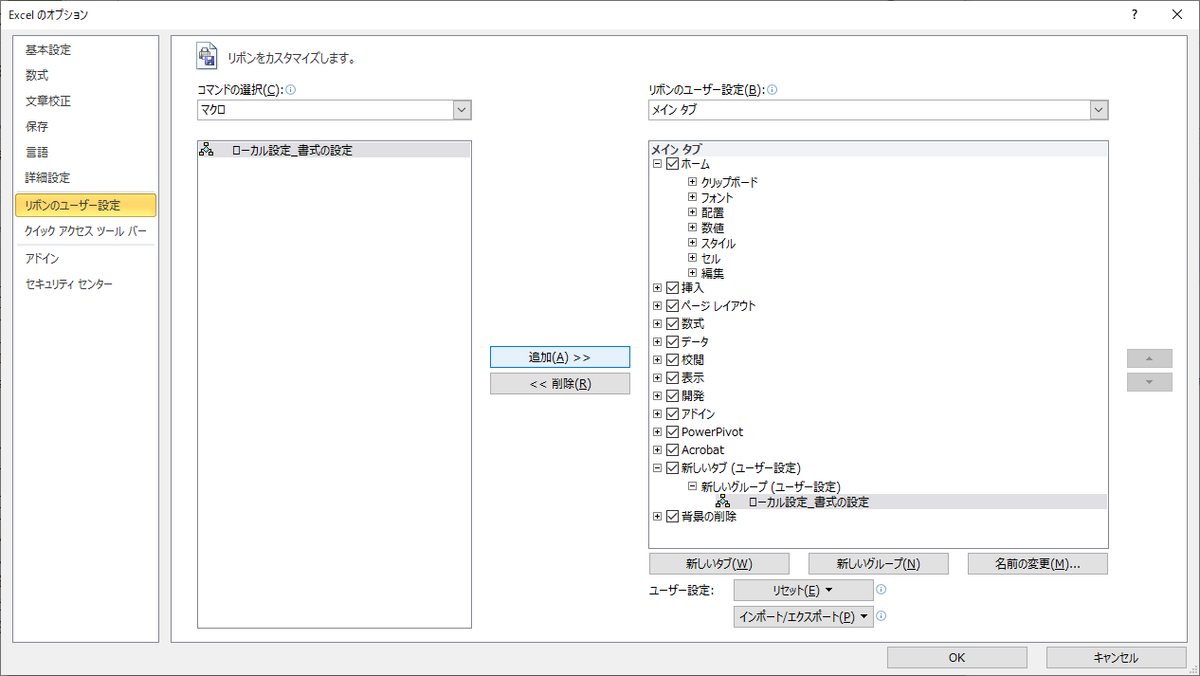Open アドイン category in sidebar
This screenshot has height=676, width=1200.
click(x=85, y=259)
